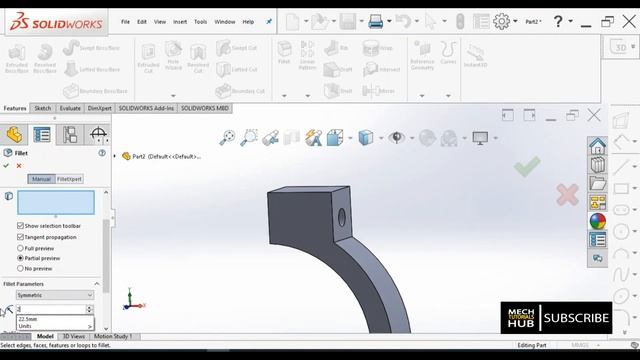Click the Manual fillet button
The height and width of the screenshot is (360, 640).
pos(41,179)
